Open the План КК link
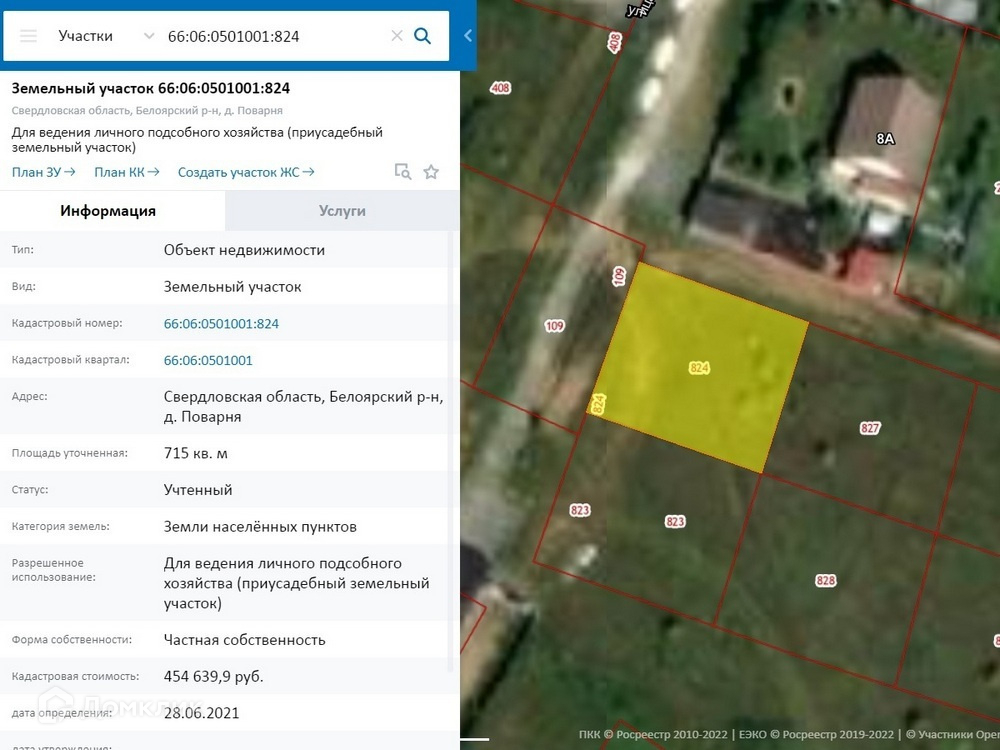Screen dimensions: 1000x750 click(126, 172)
